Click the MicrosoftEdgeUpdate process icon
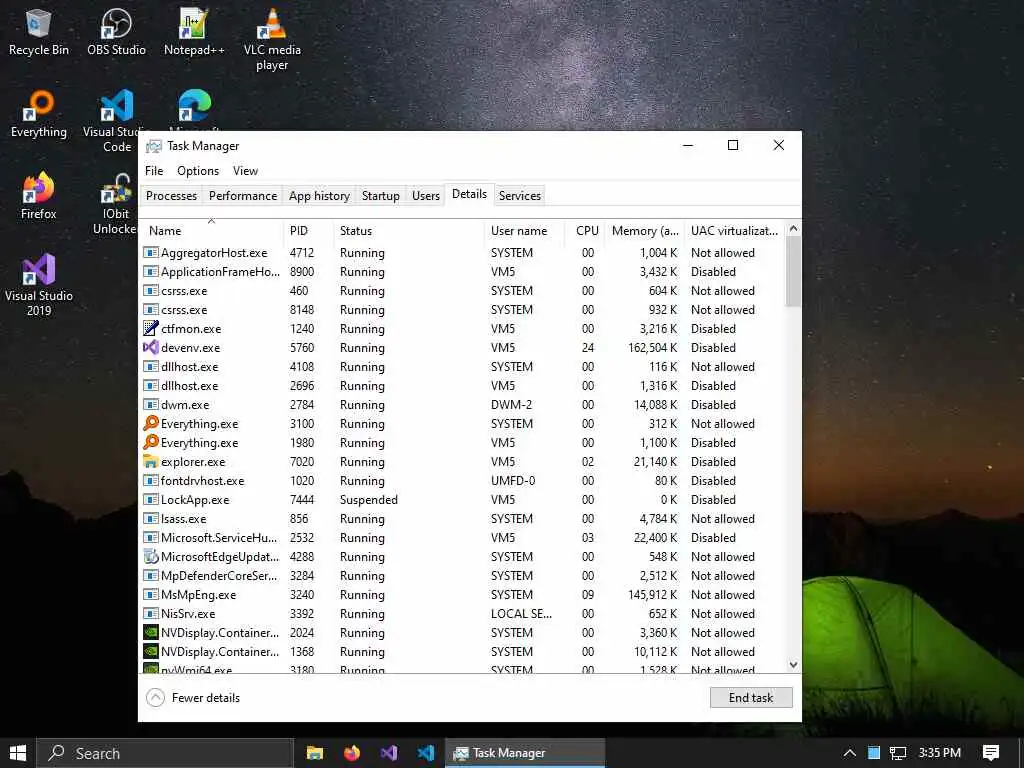 point(151,556)
